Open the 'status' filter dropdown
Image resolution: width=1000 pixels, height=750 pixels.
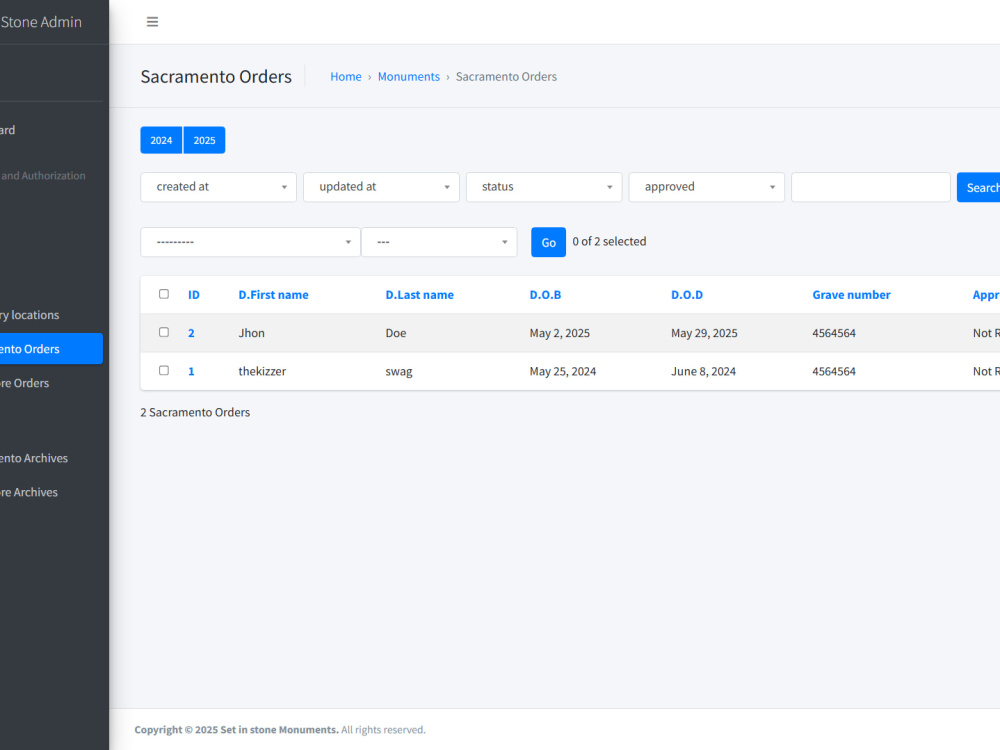tap(543, 187)
